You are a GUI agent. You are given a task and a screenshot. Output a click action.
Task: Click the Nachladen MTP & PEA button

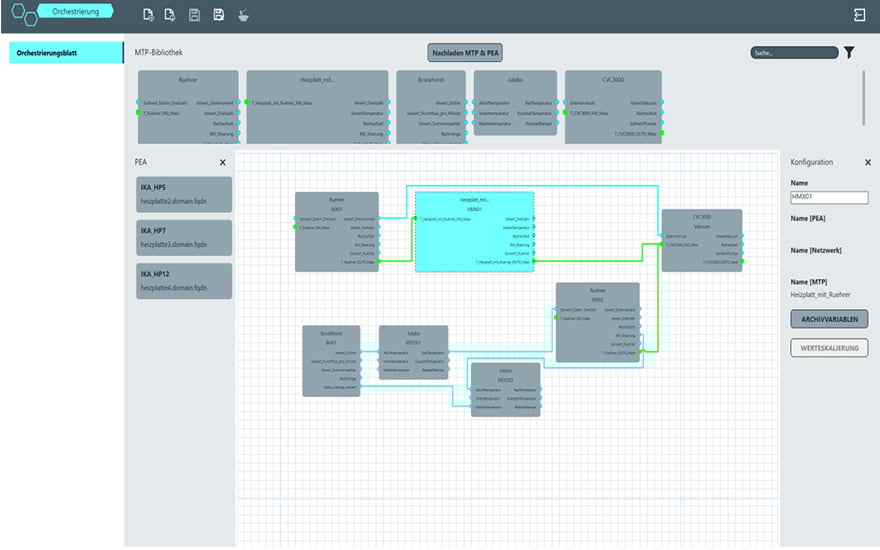pos(465,53)
